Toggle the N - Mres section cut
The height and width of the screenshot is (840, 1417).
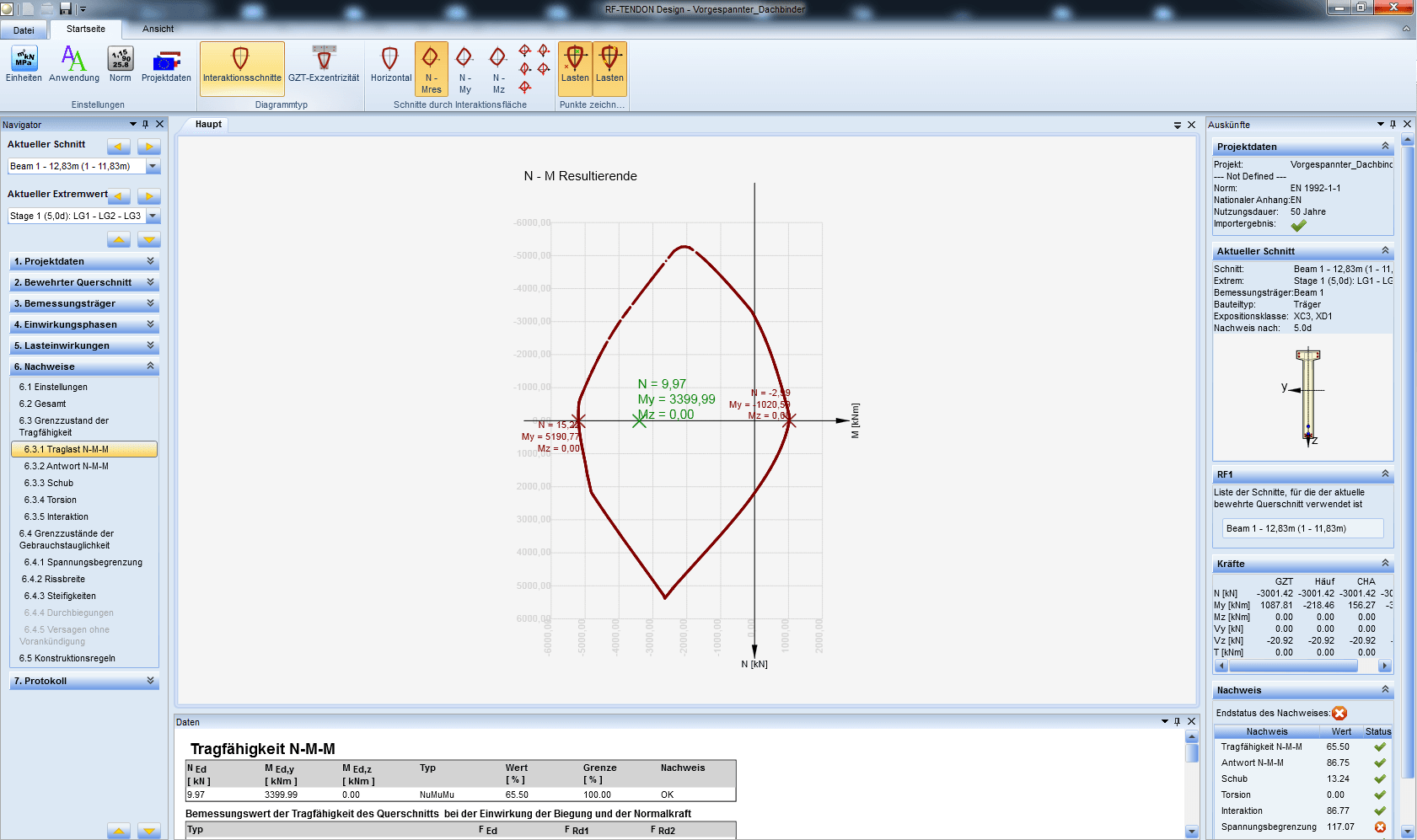[431, 69]
